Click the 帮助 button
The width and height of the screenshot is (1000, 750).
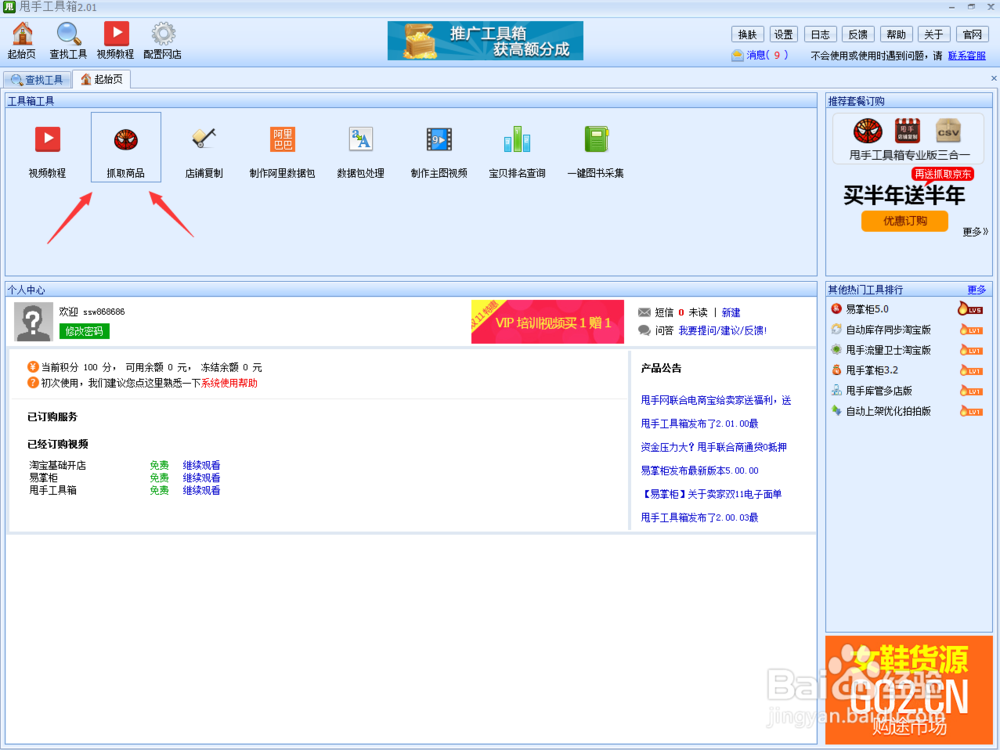point(896,34)
